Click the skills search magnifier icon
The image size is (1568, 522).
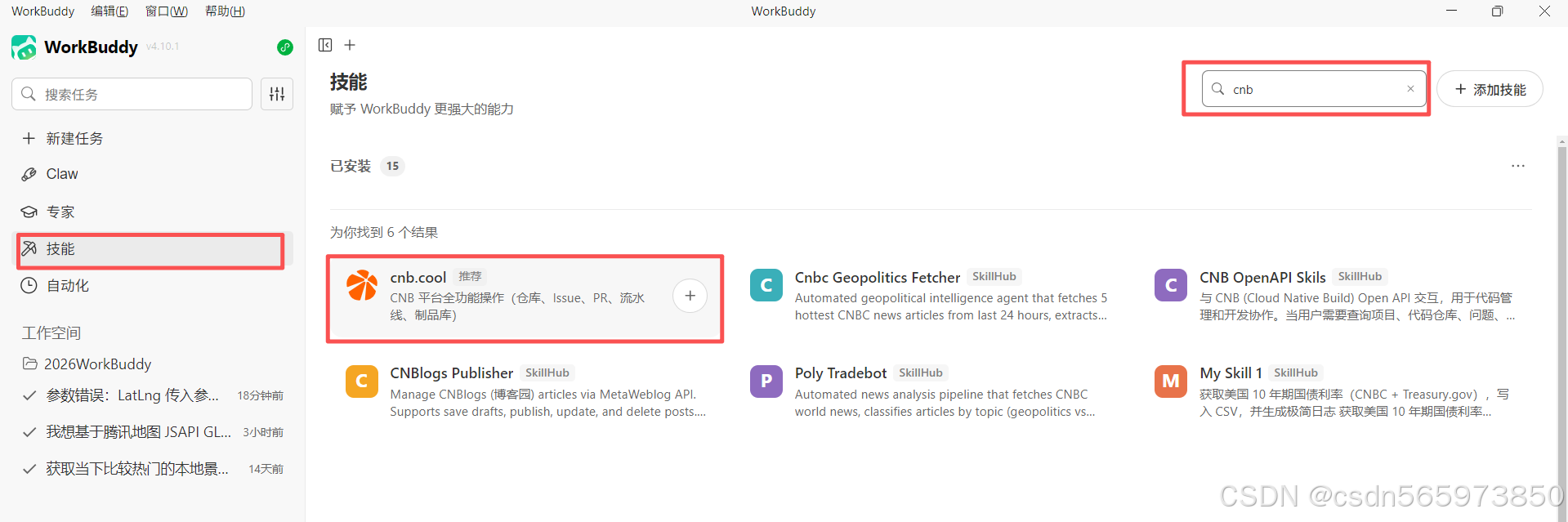point(1217,89)
